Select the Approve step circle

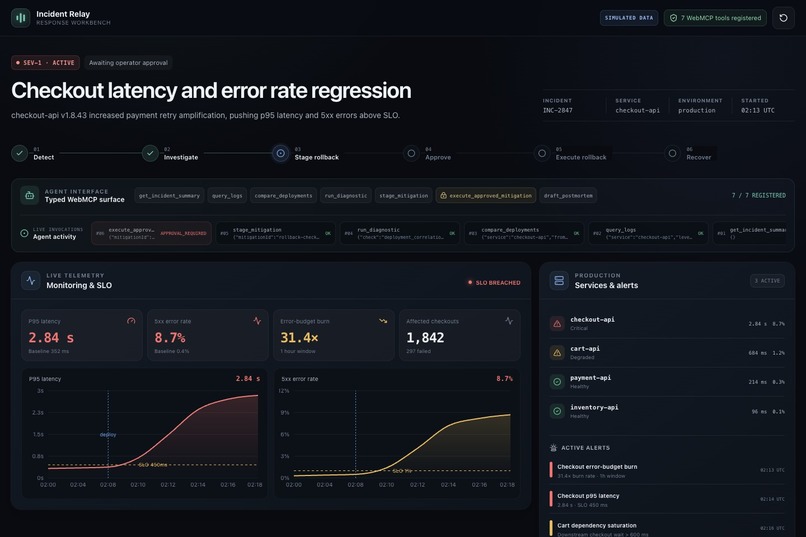tap(411, 153)
